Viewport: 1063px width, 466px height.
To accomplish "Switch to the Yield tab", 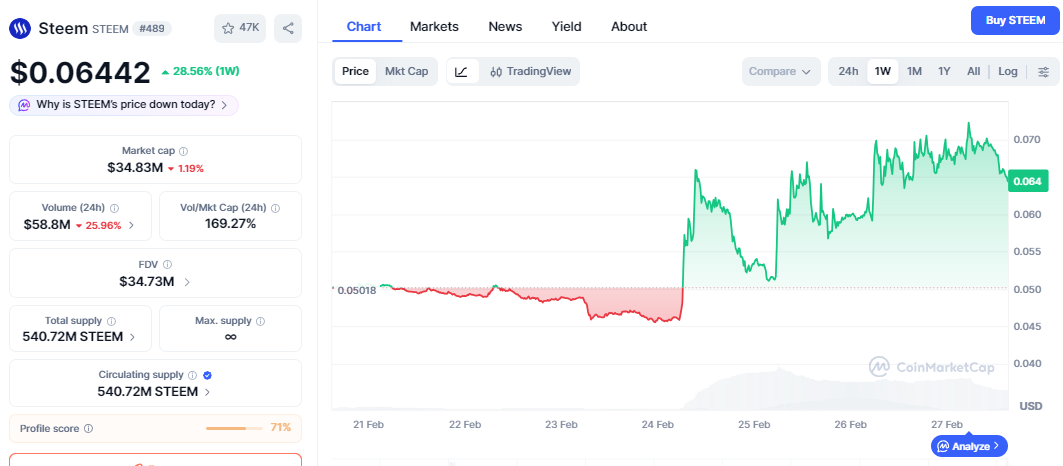I will tap(566, 26).
